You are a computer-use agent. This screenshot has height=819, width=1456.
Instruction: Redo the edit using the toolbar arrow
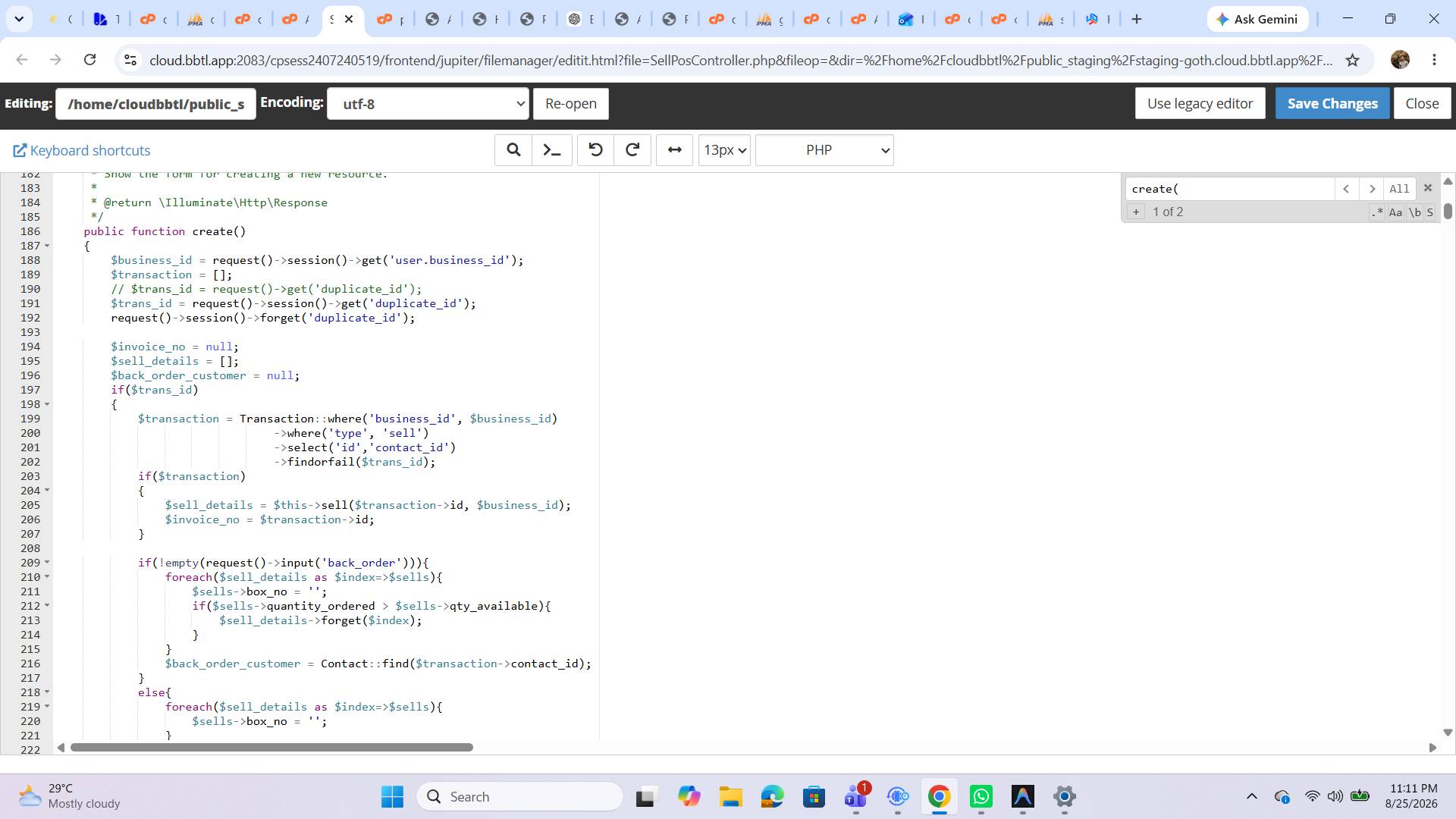632,150
